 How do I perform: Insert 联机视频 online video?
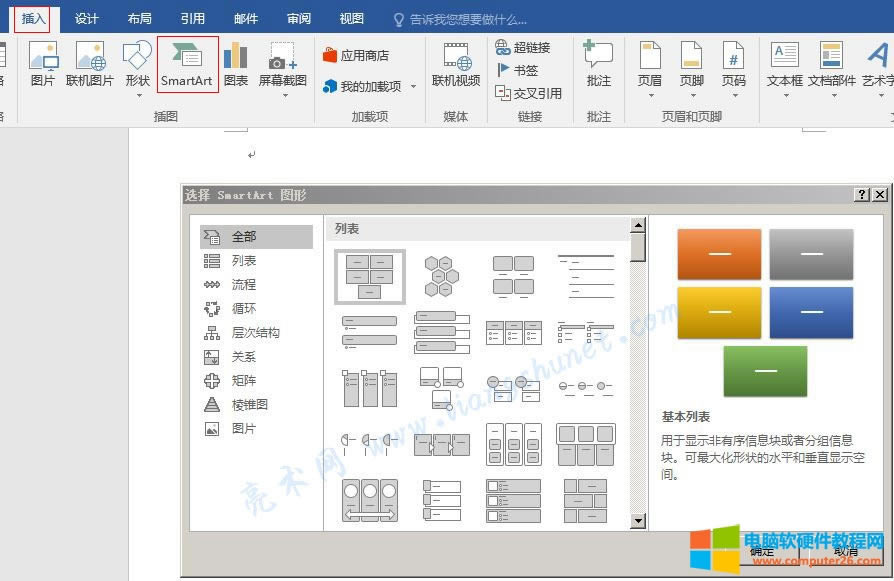pos(456,65)
